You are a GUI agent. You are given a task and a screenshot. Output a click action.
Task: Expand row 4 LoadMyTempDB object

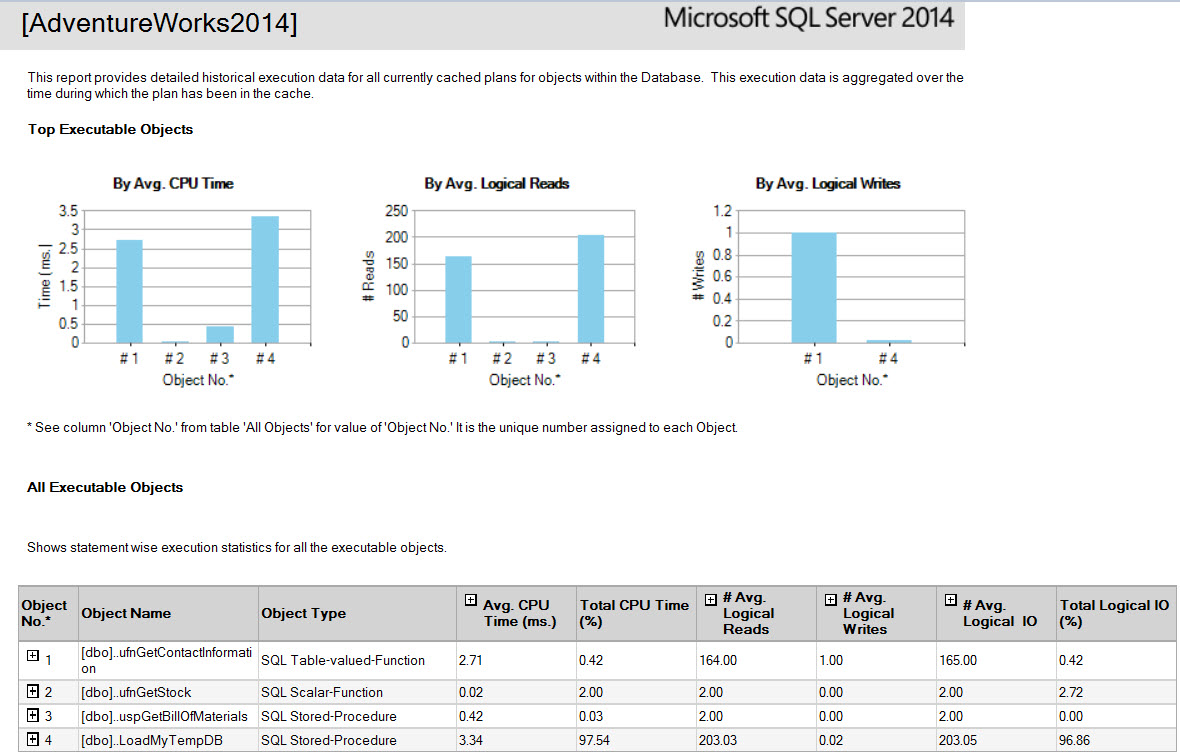(x=32, y=739)
